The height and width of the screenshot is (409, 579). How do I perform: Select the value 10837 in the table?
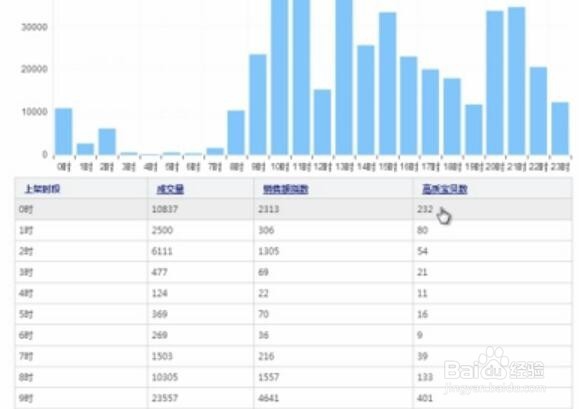pyautogui.click(x=165, y=209)
